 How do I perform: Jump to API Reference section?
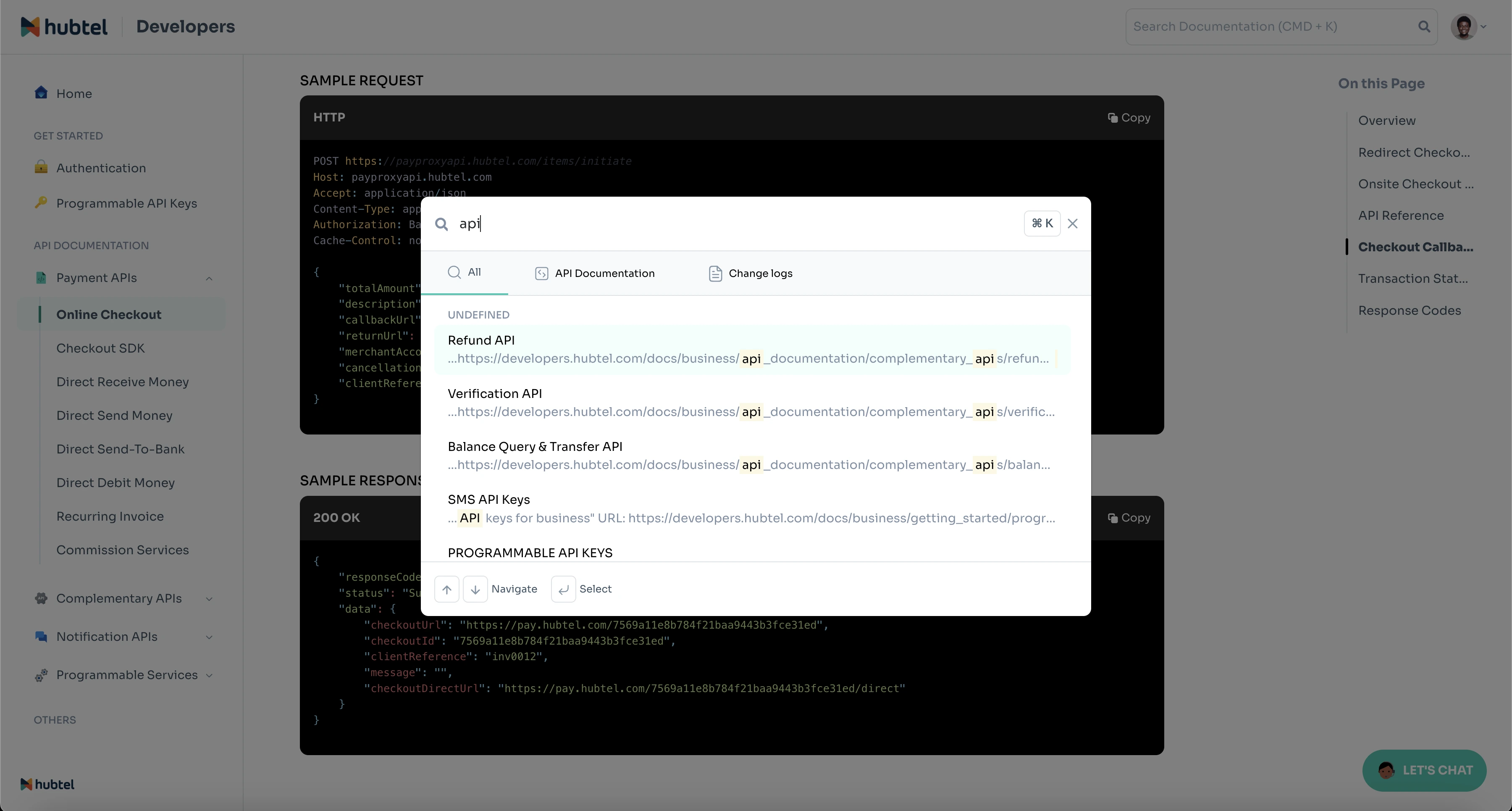point(1400,216)
